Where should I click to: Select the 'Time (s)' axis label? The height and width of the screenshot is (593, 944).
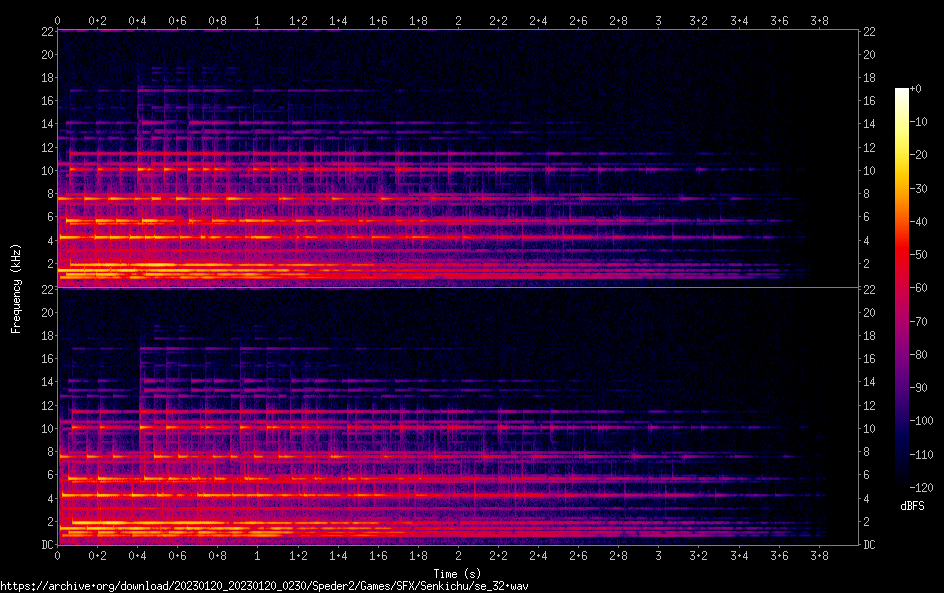458,573
